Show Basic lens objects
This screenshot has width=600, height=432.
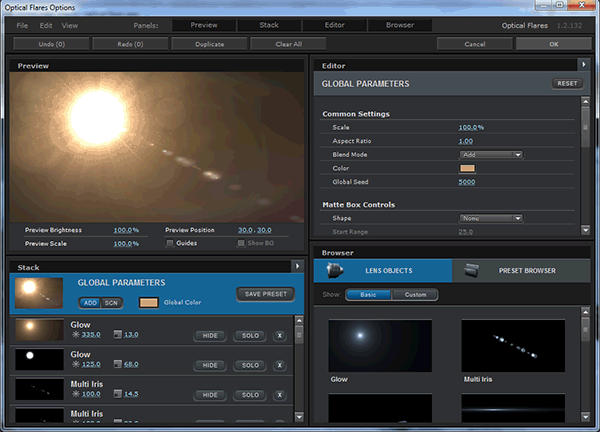click(368, 295)
